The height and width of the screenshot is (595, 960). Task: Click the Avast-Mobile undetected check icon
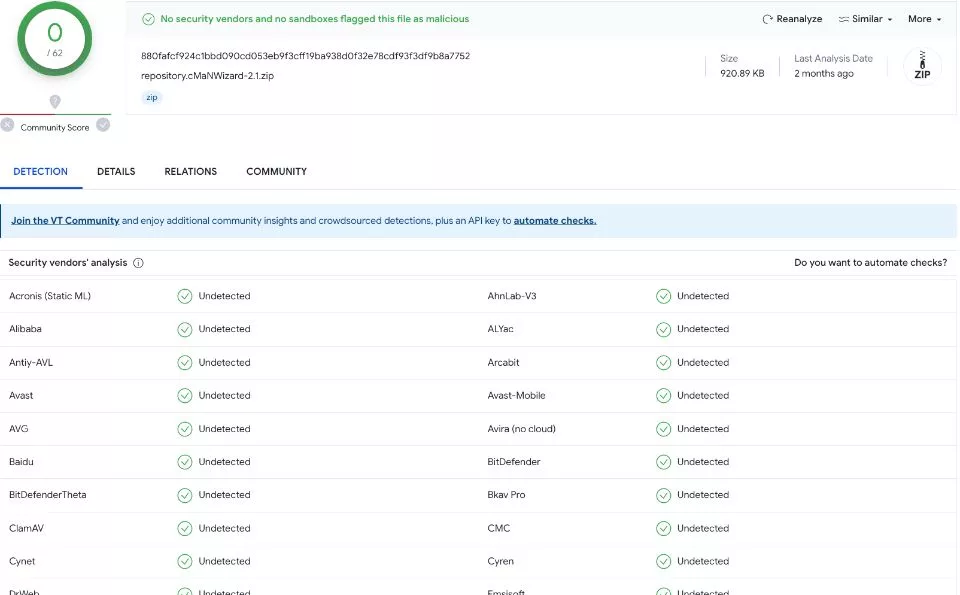click(664, 395)
